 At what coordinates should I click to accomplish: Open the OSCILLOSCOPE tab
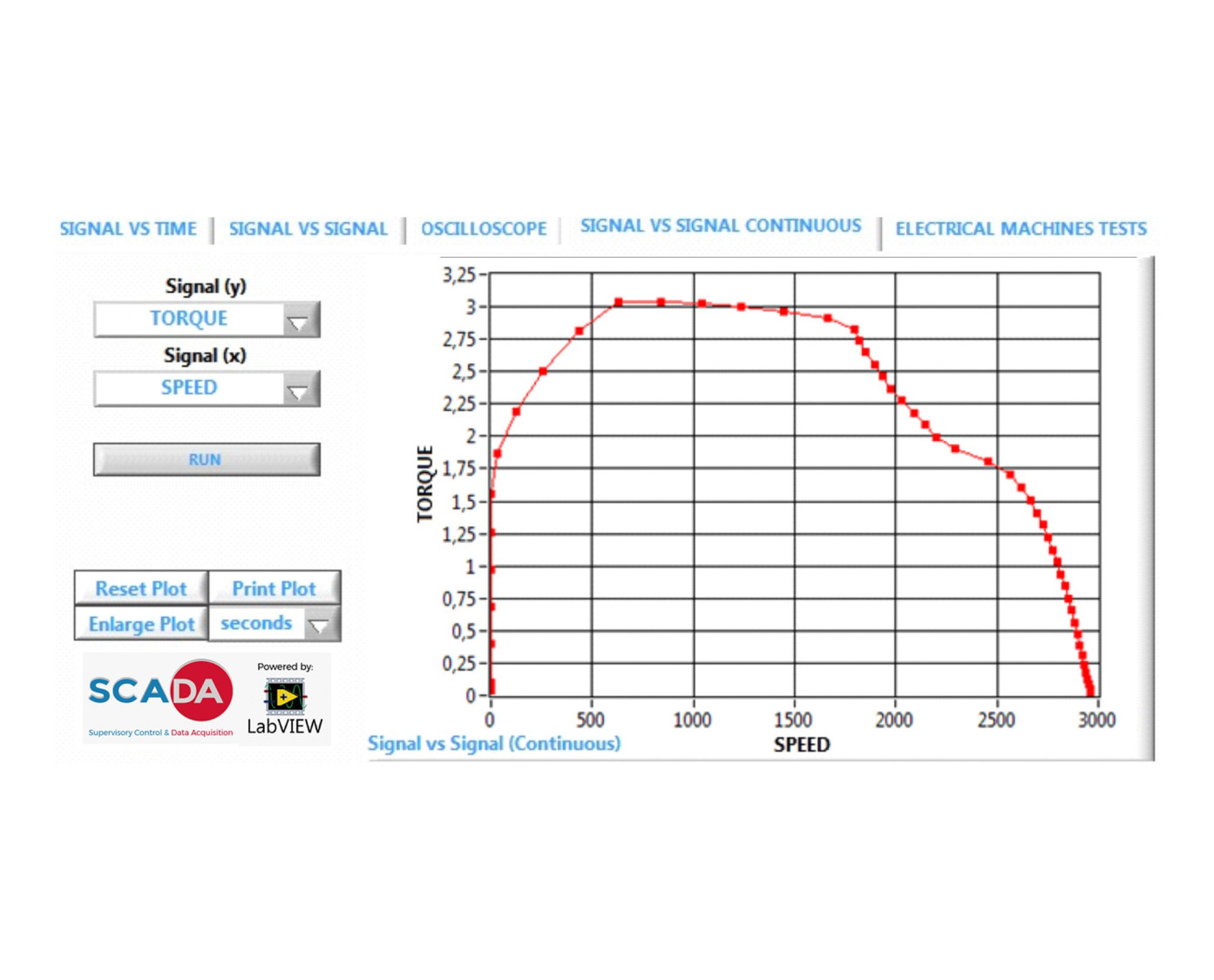click(484, 229)
